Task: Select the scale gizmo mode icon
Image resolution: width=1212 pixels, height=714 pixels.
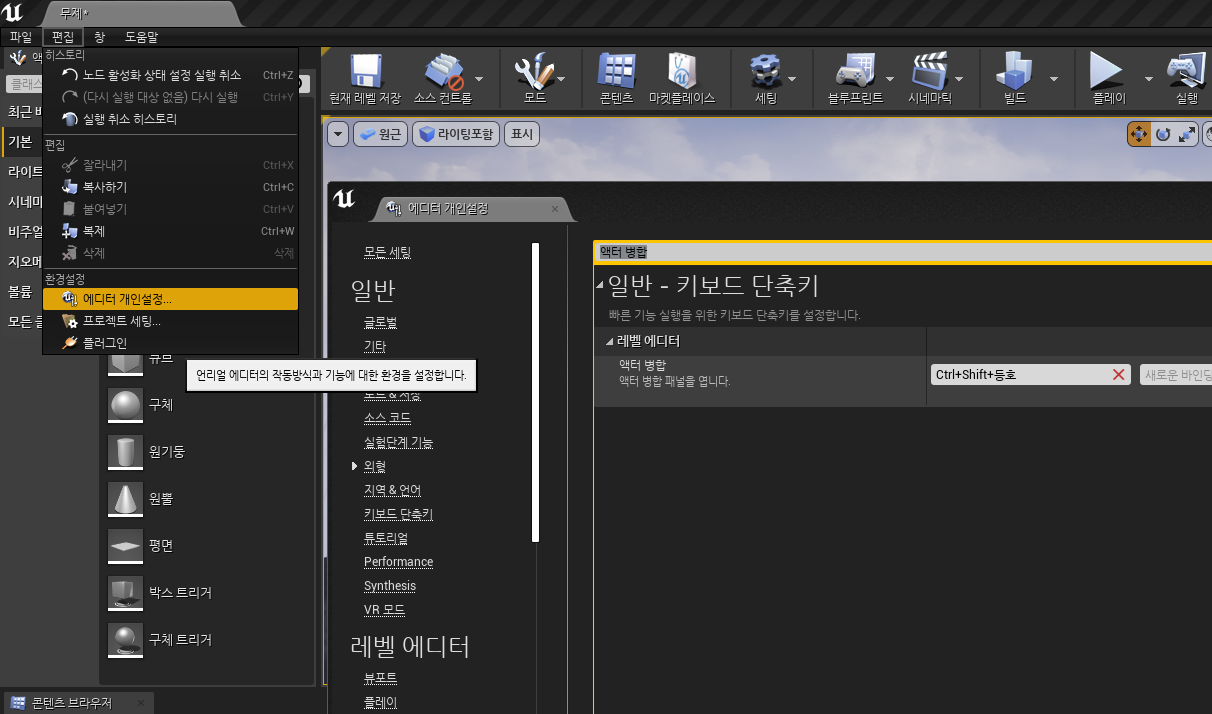Action: point(1187,134)
